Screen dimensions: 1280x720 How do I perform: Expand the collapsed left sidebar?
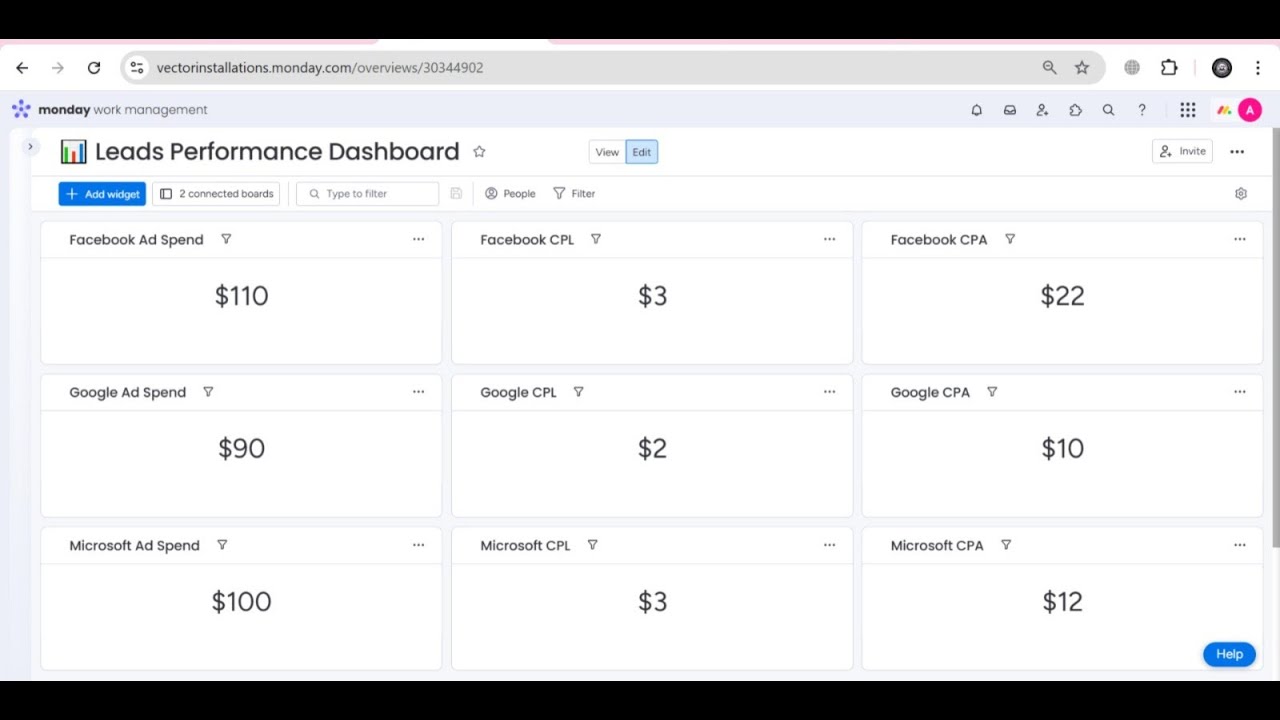tap(30, 147)
